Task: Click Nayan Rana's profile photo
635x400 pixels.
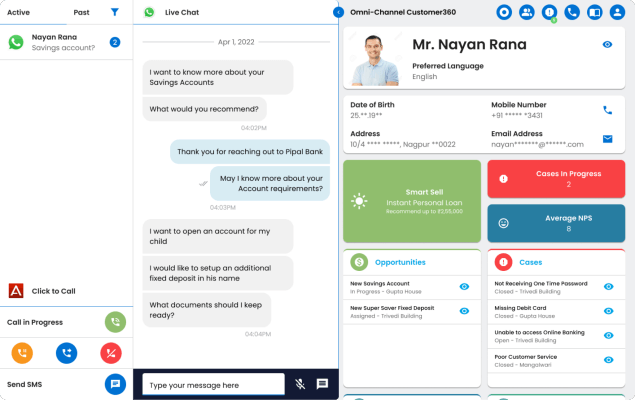Action: coord(375,60)
